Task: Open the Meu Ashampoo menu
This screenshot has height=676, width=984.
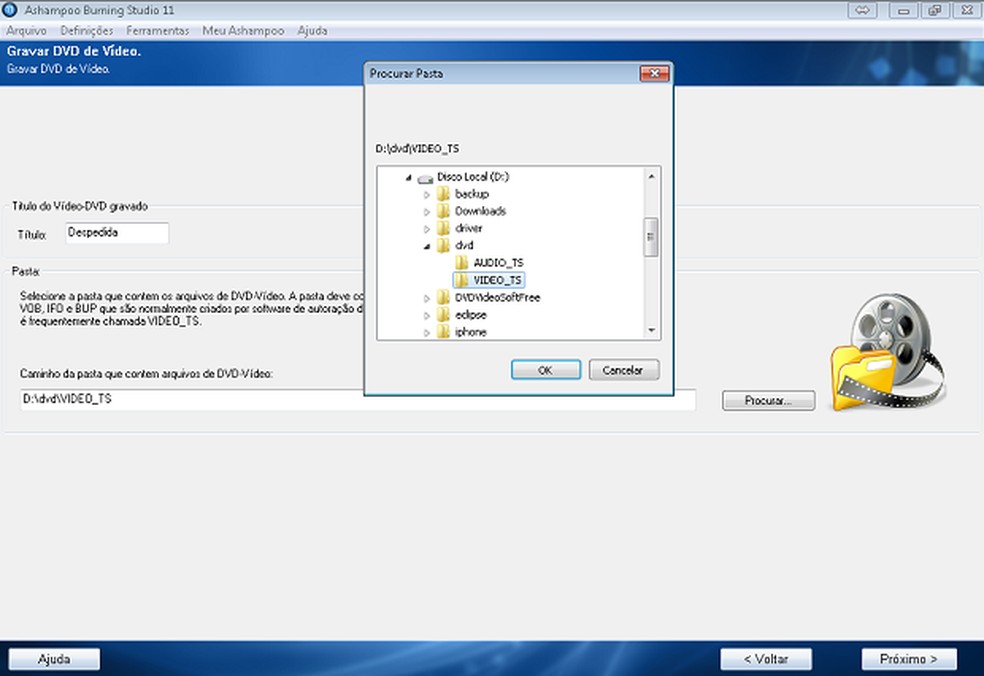Action: (x=243, y=30)
